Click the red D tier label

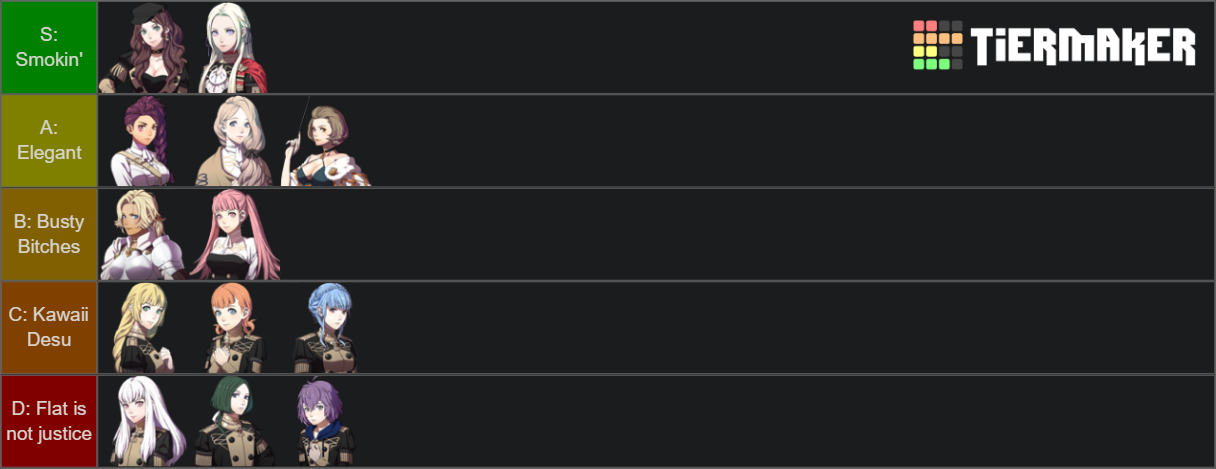(x=48, y=421)
